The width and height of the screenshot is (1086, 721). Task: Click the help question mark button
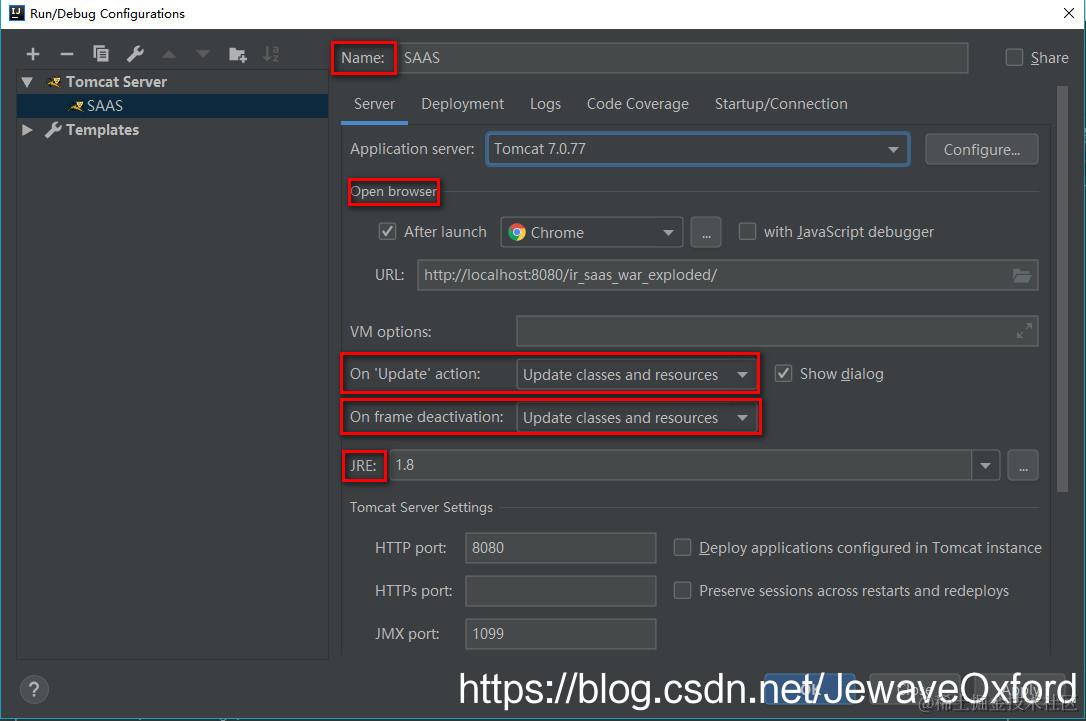pos(34,689)
